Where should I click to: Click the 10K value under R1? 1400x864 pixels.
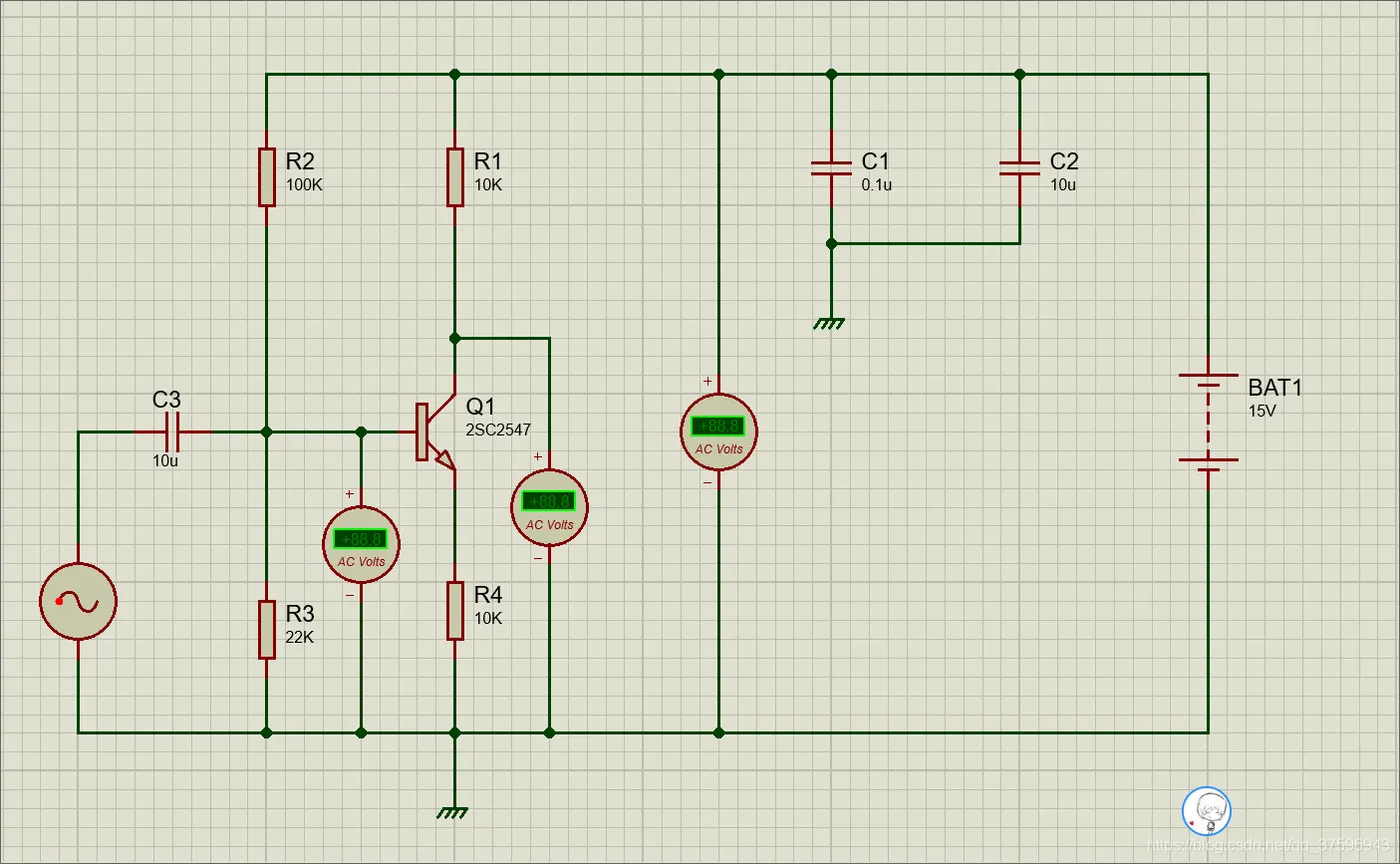pos(488,185)
